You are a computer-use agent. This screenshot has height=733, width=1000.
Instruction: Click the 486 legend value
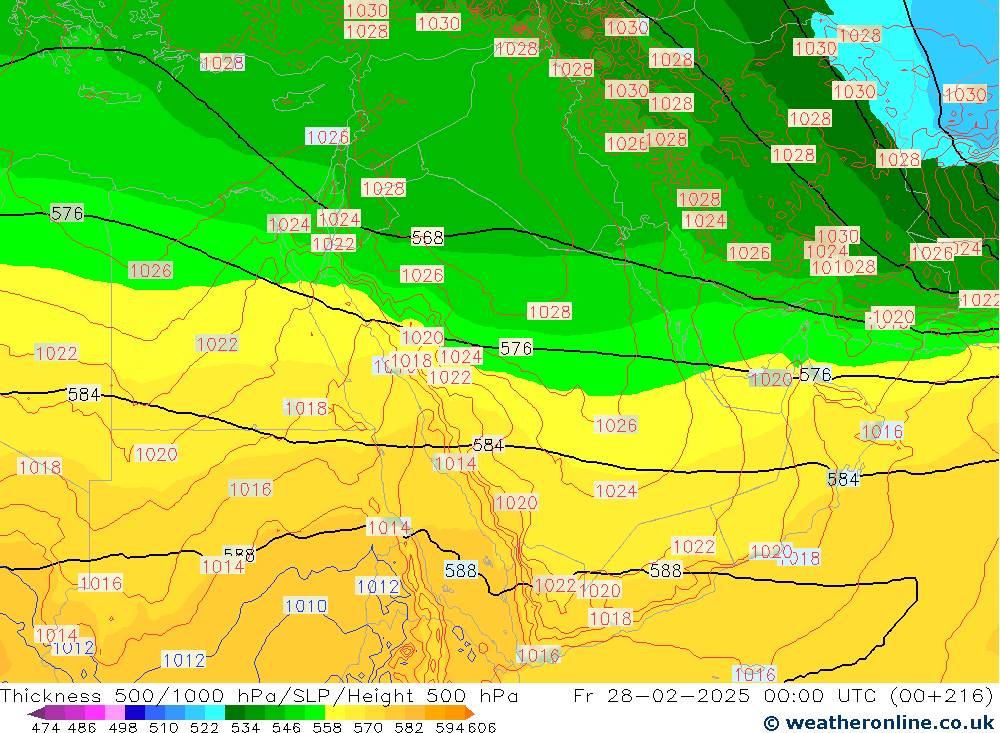(x=82, y=727)
